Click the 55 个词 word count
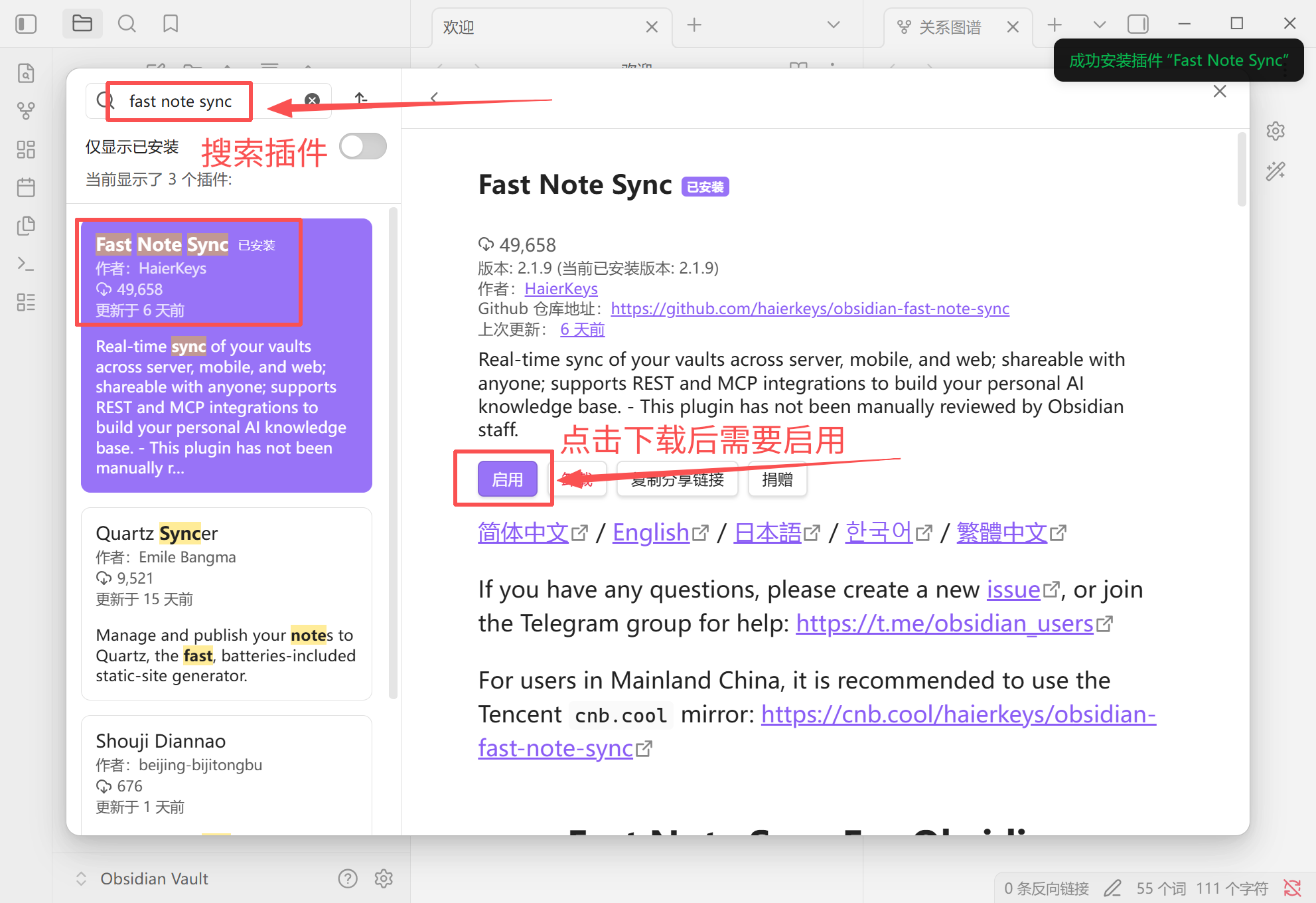Screen dimensions: 1316x903 tap(1161, 888)
